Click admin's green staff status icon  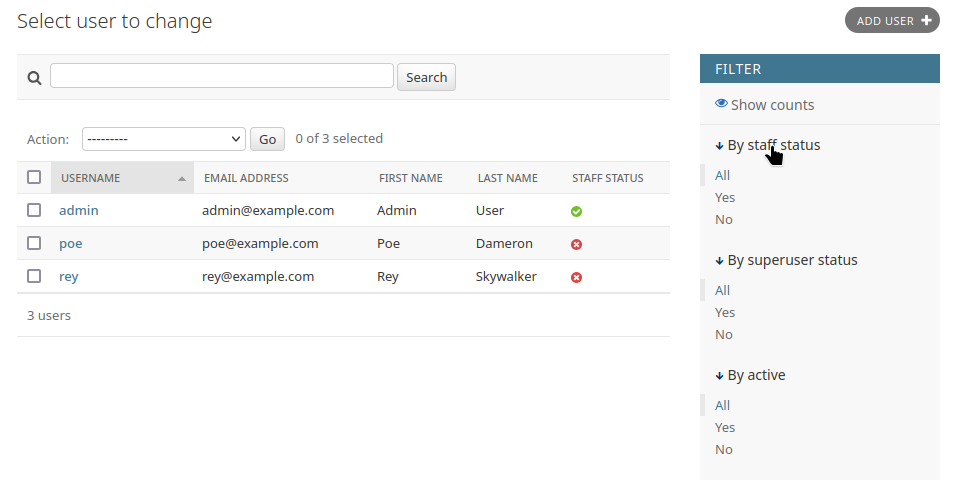[x=576, y=211]
